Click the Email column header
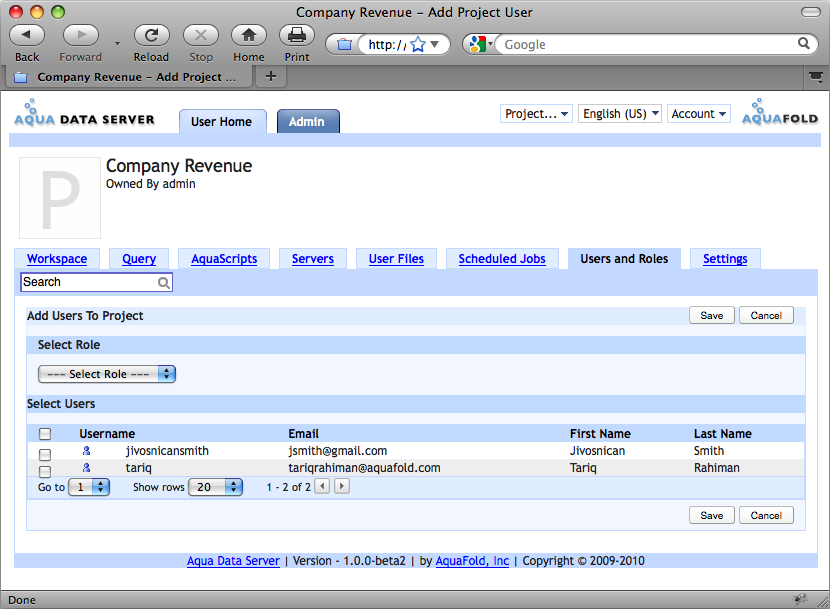Viewport: 830px width, 609px height. pos(303,434)
